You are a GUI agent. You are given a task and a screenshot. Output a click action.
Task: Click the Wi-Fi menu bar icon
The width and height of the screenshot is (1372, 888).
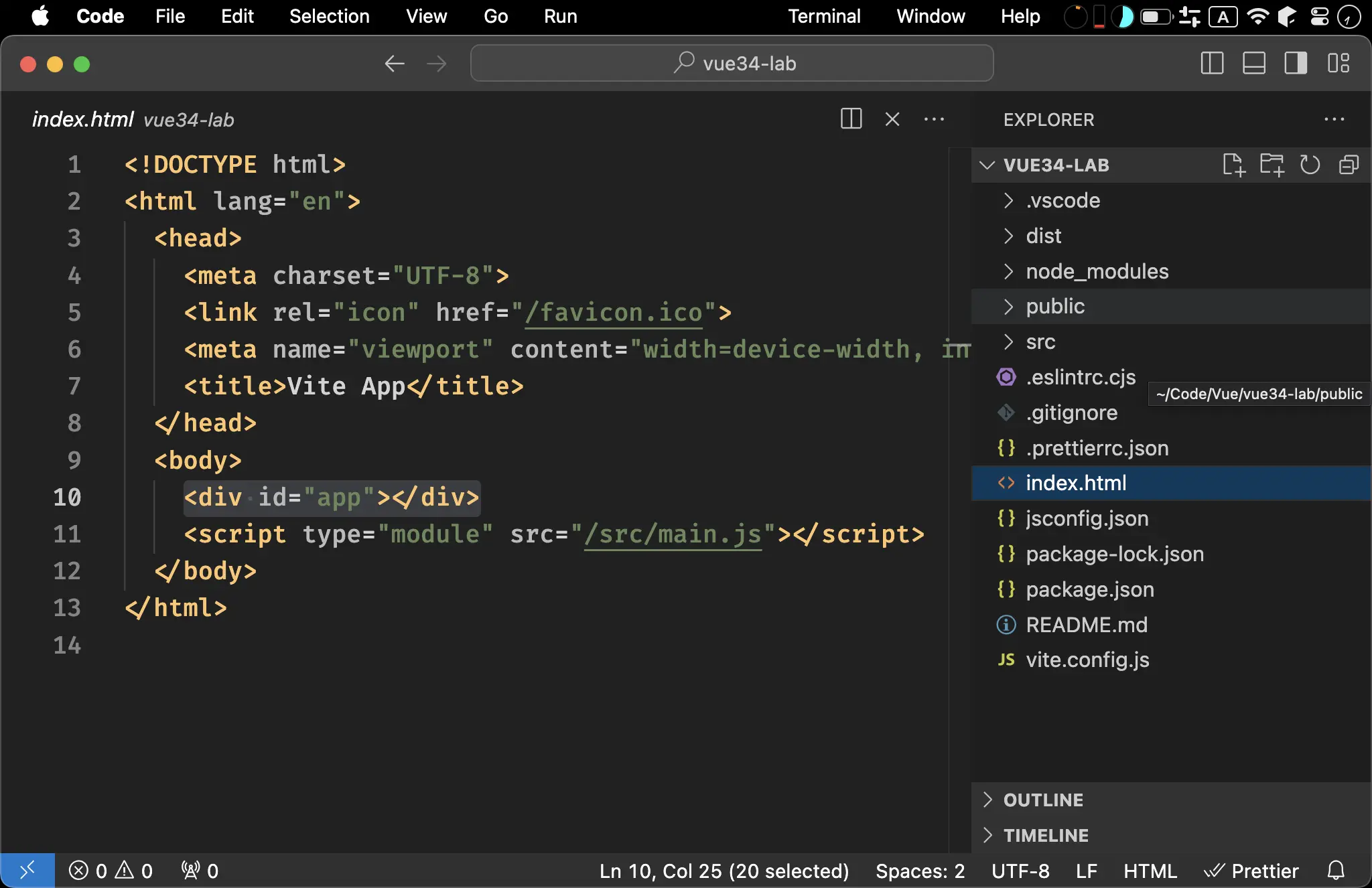[1257, 16]
